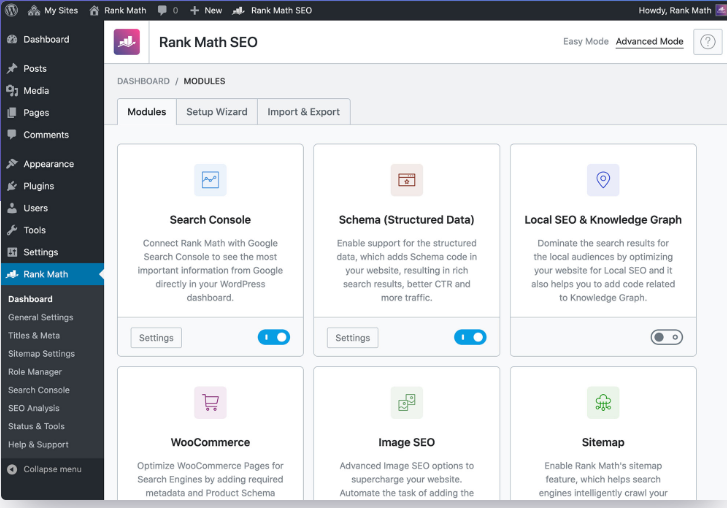Click the Rank Math site name in admin bar
This screenshot has height=508, width=727.
click(x=125, y=10)
